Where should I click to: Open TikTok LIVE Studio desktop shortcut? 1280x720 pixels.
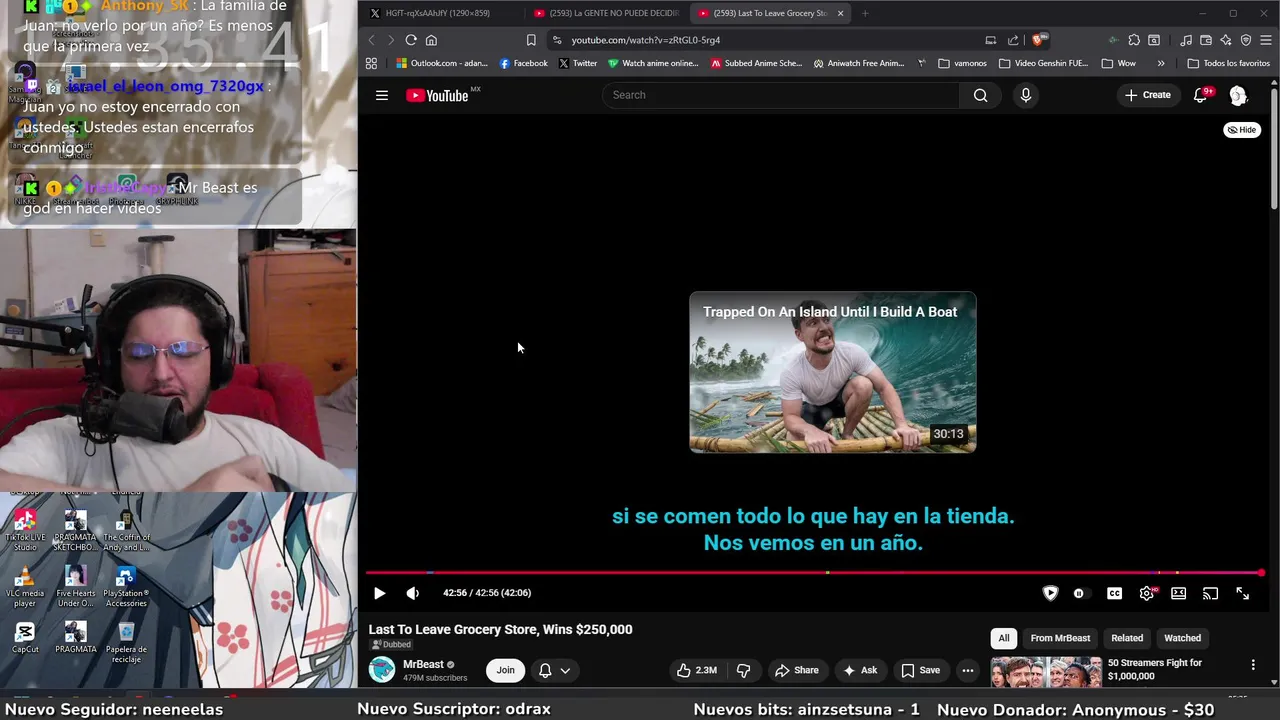pos(25,531)
